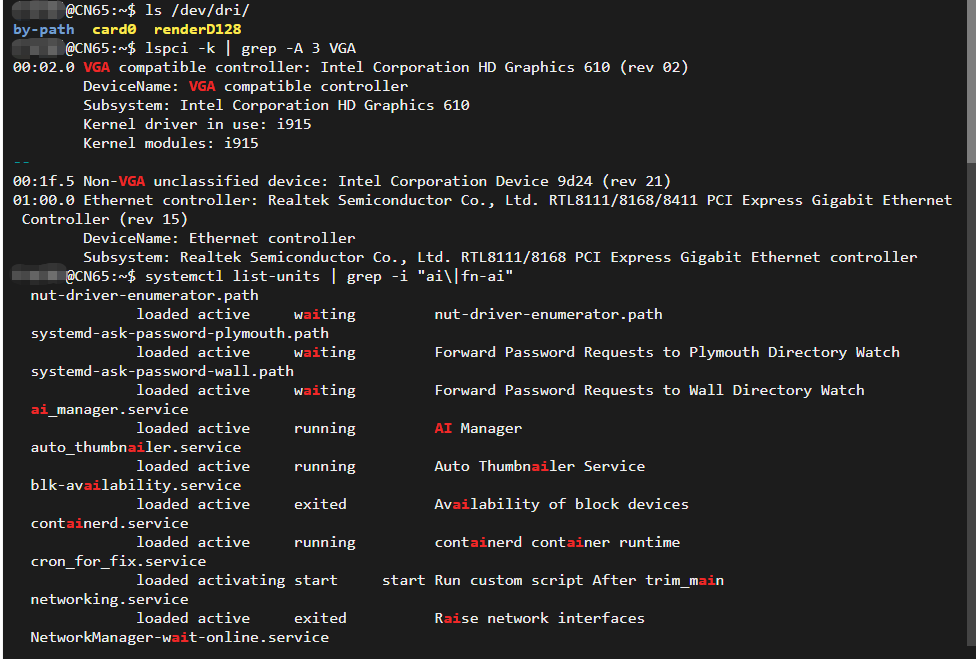Screen dimensions: 976x659
Task: Click the terminal scrollbar thumb
Action: (970, 80)
